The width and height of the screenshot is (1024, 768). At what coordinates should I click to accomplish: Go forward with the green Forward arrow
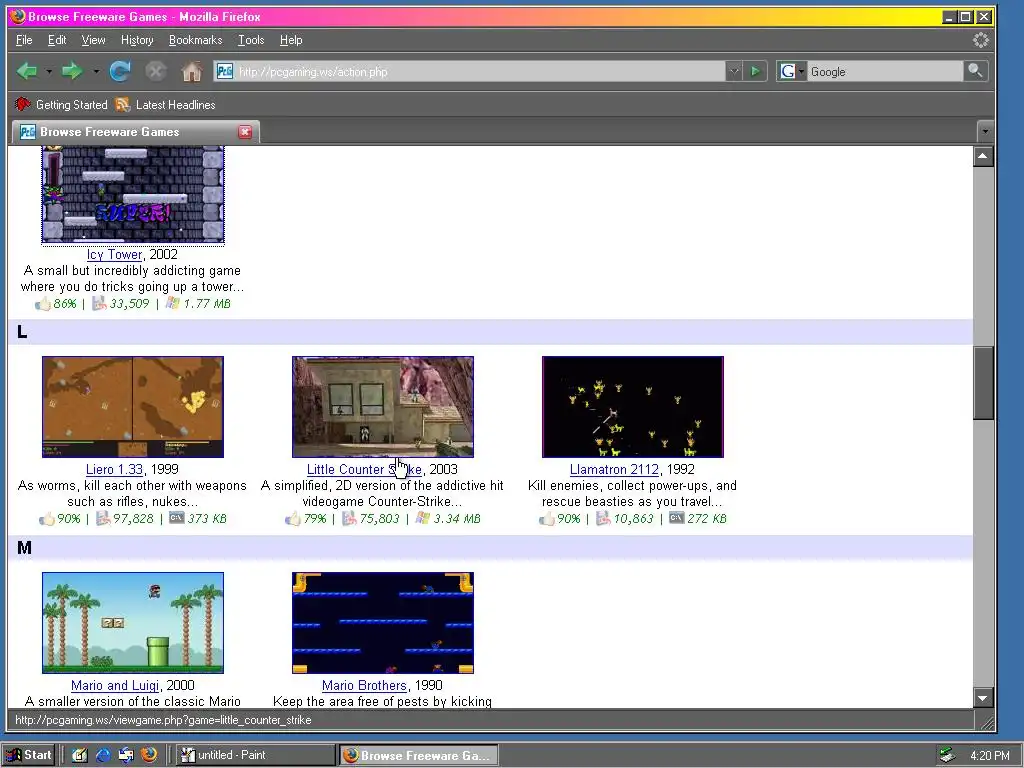click(72, 71)
